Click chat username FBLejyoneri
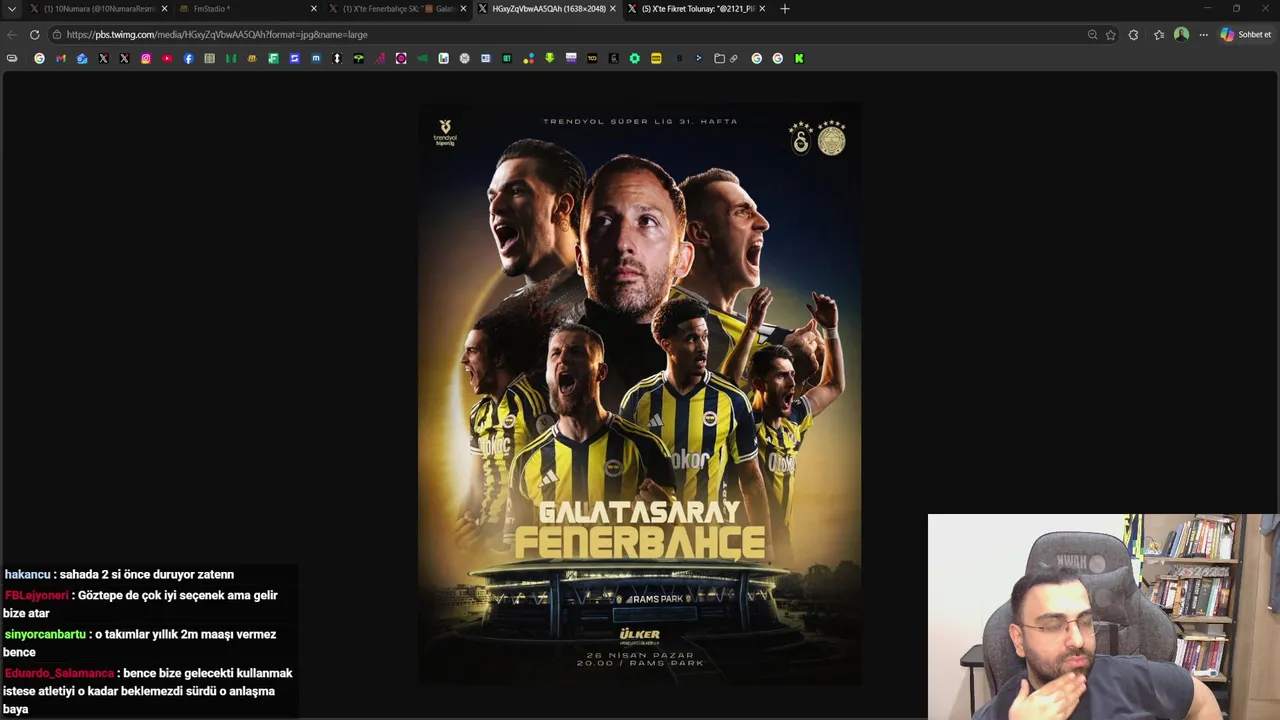Viewport: 1280px width, 720px height. tap(37, 595)
